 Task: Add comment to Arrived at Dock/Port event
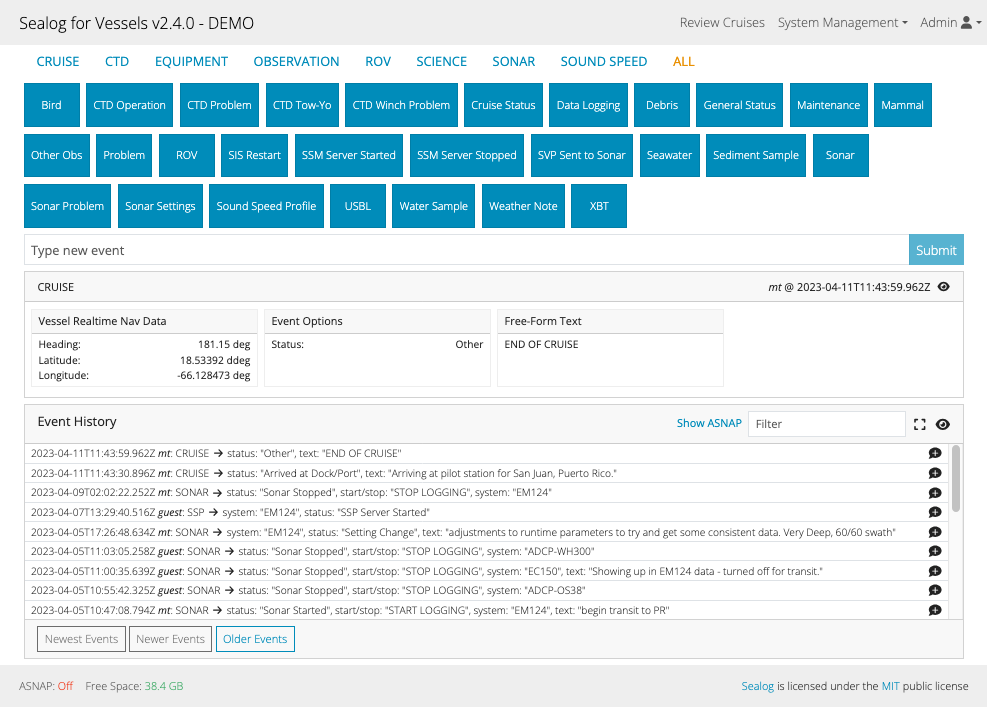(x=934, y=473)
